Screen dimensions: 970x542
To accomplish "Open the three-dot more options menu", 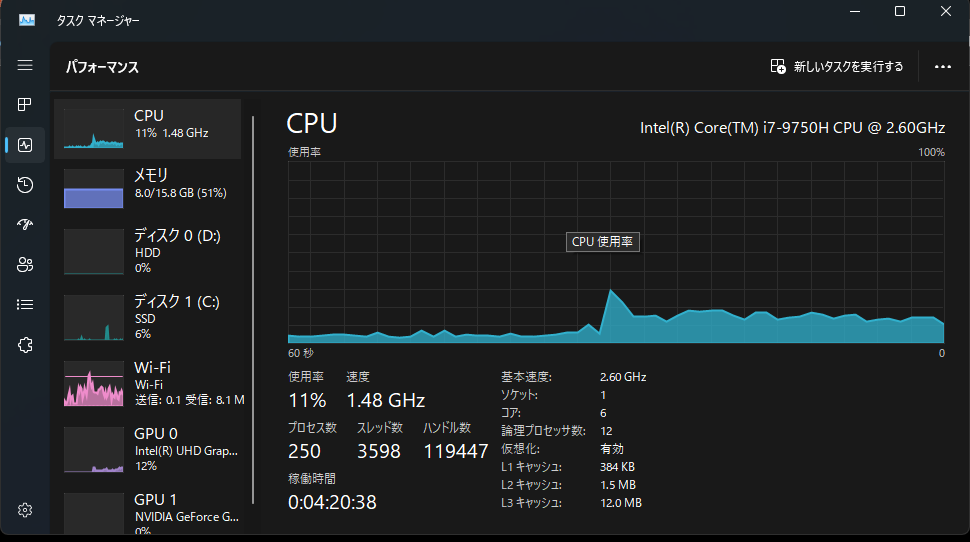I will [943, 66].
